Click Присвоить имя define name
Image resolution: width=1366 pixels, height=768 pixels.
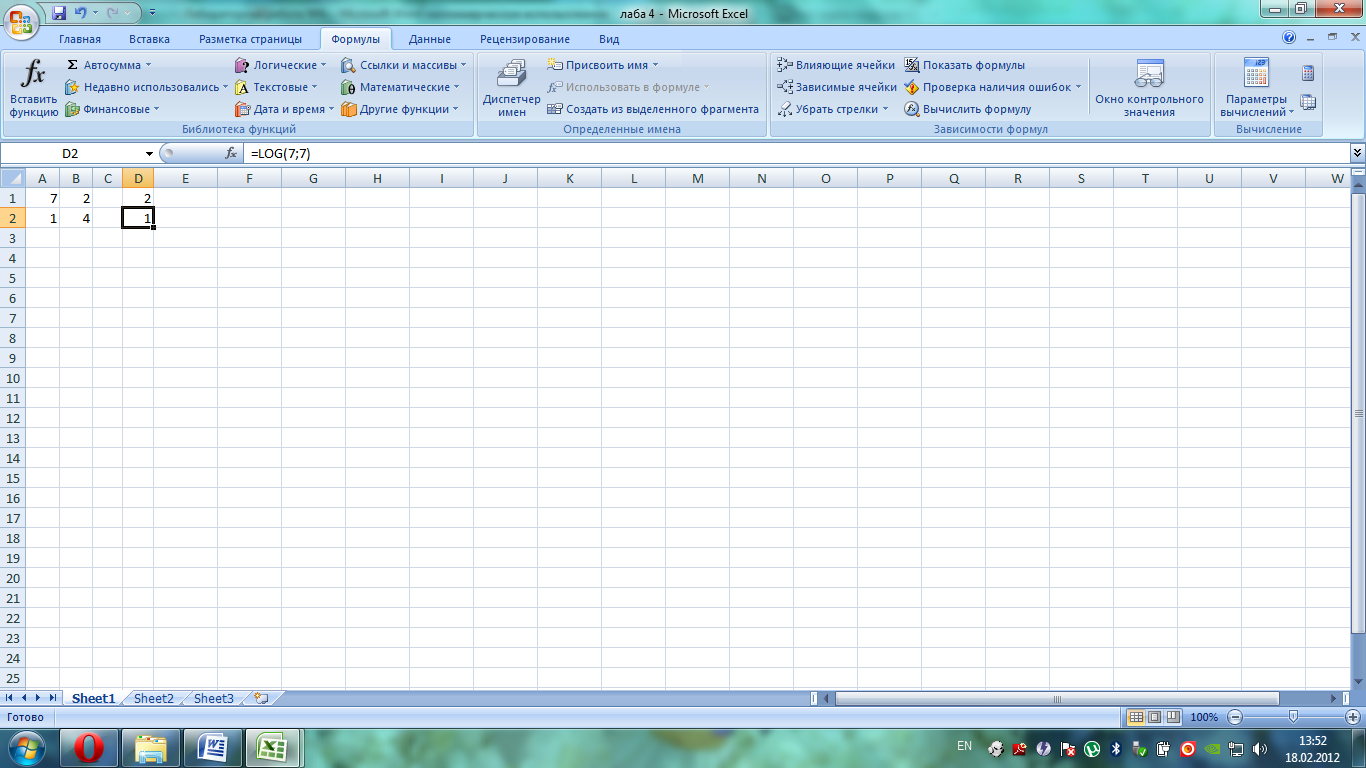603,65
